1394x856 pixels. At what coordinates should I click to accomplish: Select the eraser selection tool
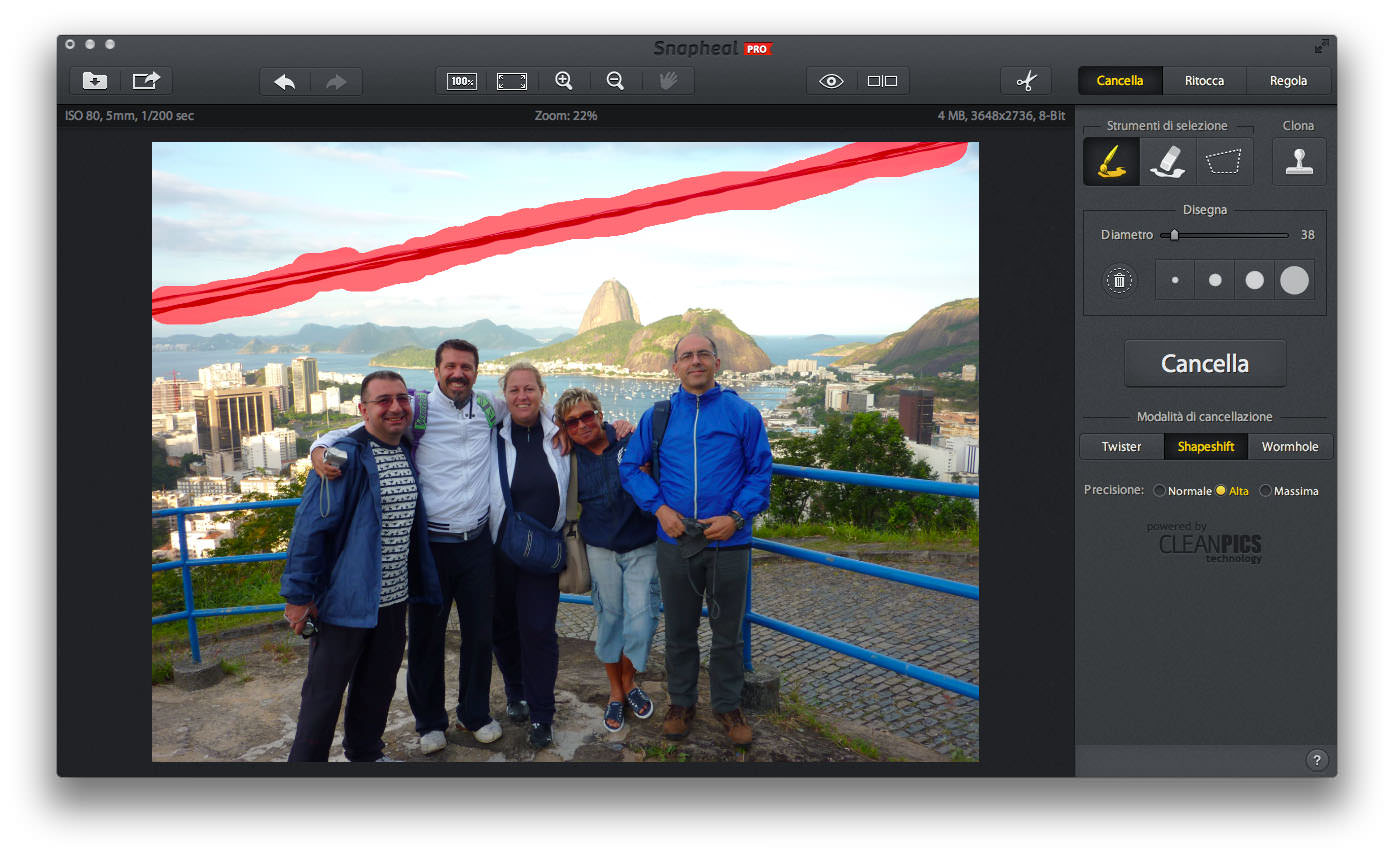[1168, 162]
